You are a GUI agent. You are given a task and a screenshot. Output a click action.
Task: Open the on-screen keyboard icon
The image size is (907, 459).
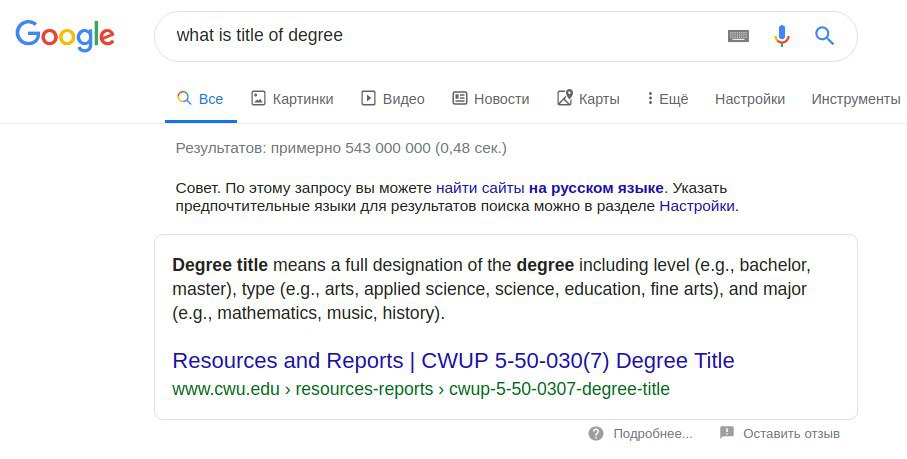point(738,36)
